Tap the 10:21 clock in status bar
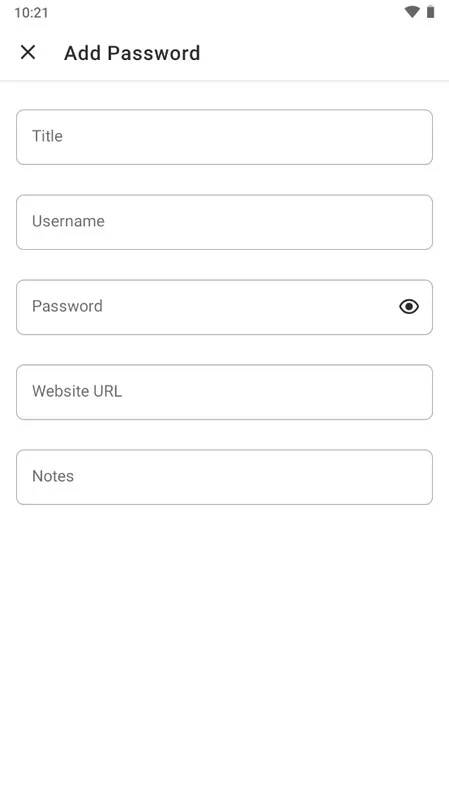The image size is (449, 800). (31, 13)
